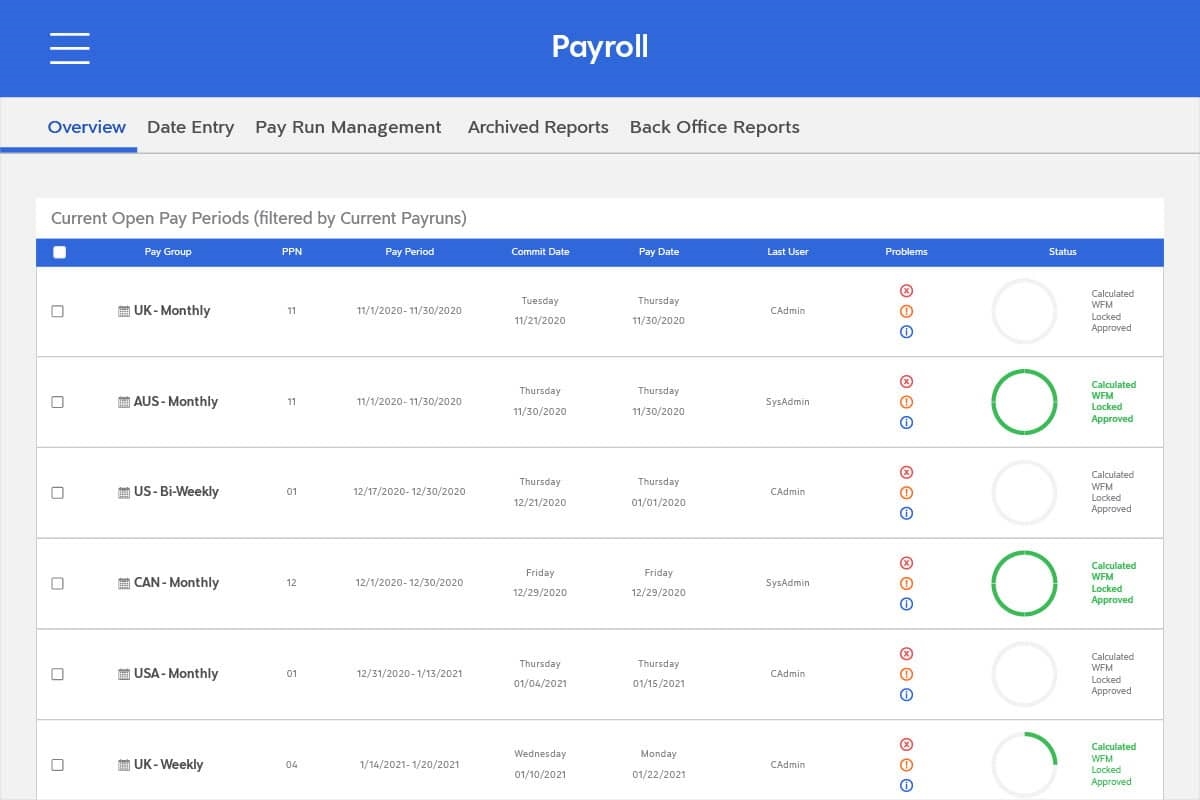Tick the USA - Monthly row checkbox

click(57, 674)
